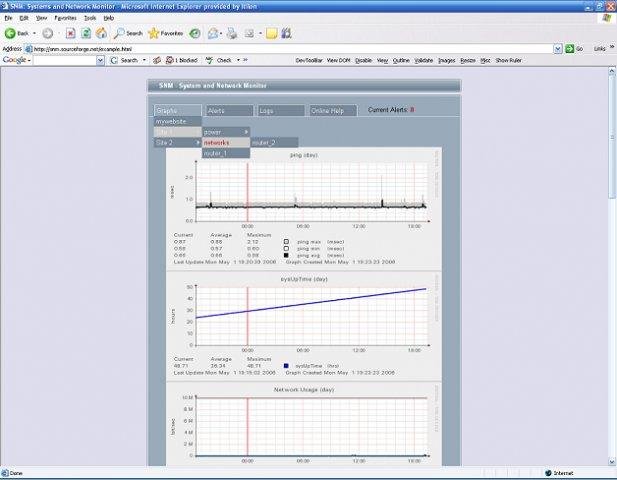Open the Google Search button dropdown arrow
This screenshot has width=617, height=480.
click(x=144, y=60)
